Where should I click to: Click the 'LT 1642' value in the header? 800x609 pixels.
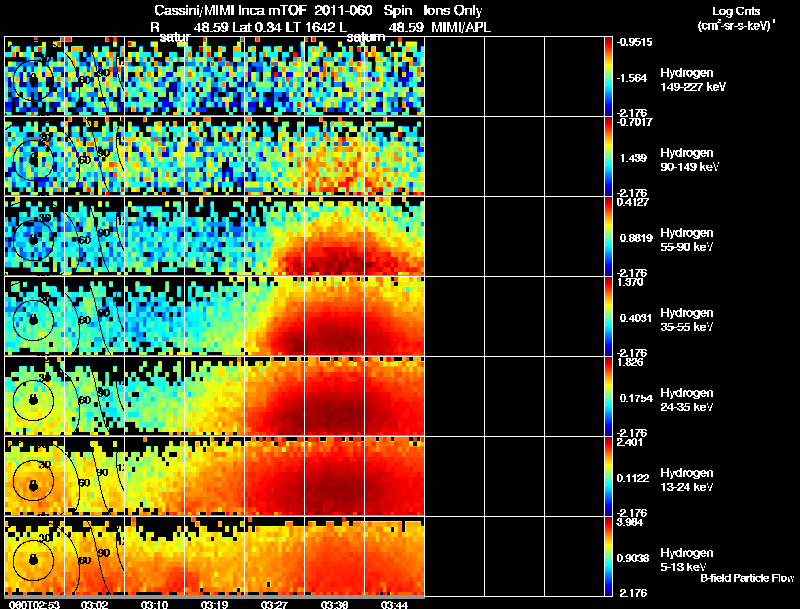coord(308,28)
